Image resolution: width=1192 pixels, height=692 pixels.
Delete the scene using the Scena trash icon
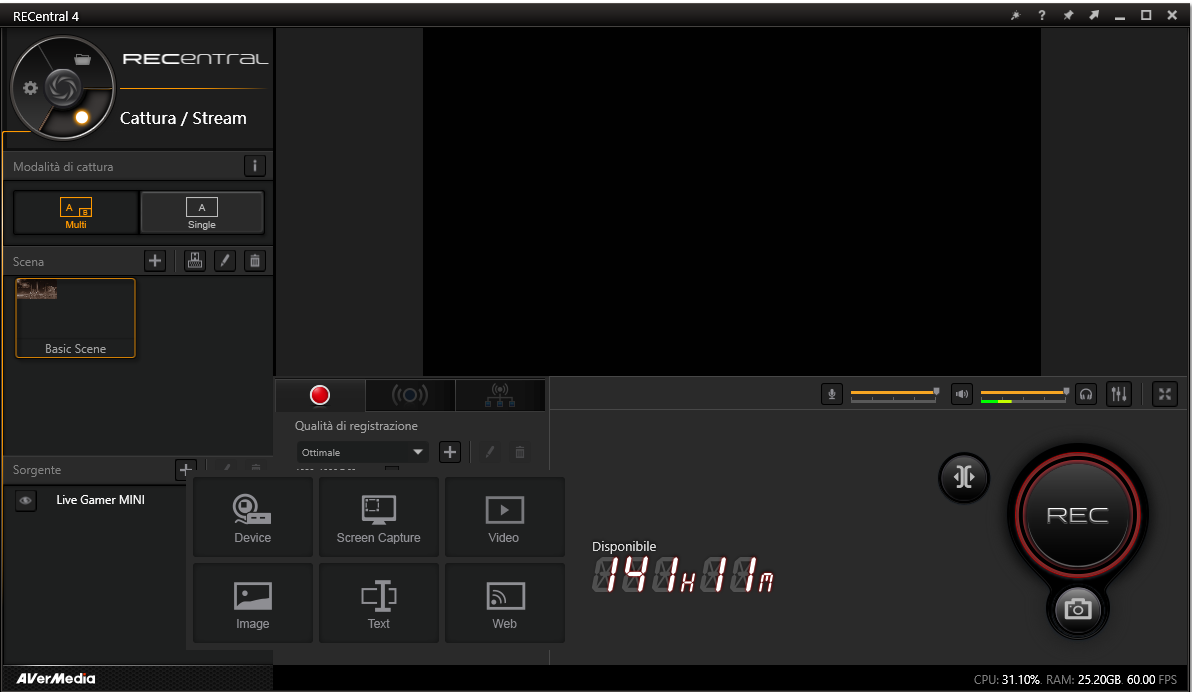[255, 261]
